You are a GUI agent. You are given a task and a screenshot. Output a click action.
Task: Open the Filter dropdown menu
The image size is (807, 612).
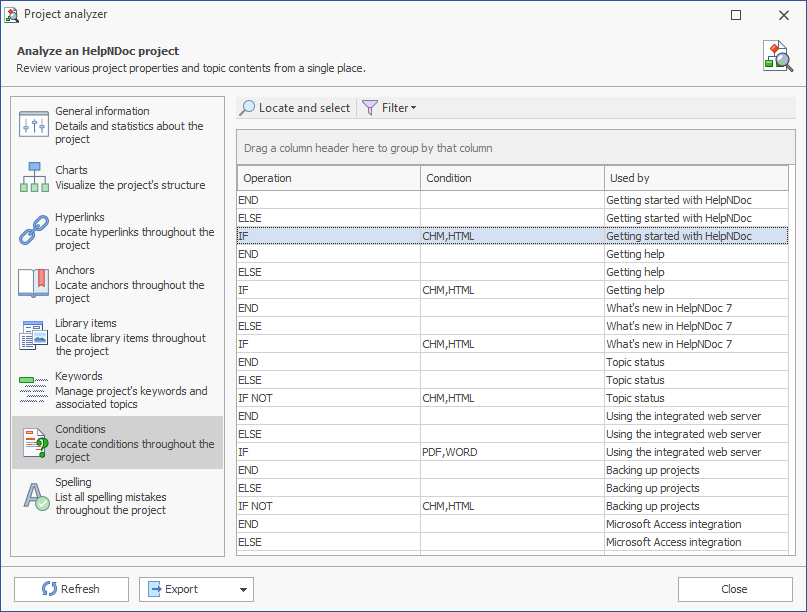tap(390, 108)
